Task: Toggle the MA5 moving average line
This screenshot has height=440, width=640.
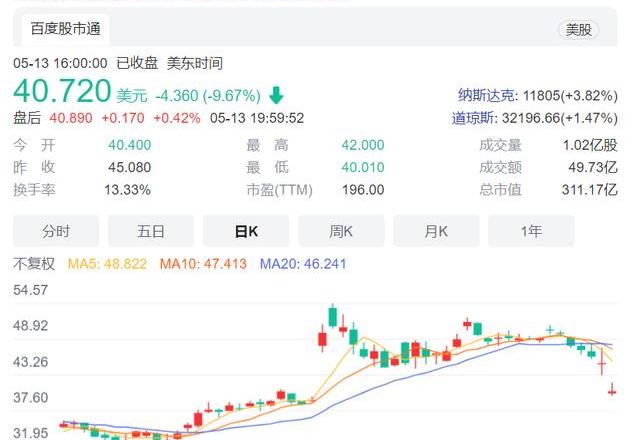Action: point(106,264)
